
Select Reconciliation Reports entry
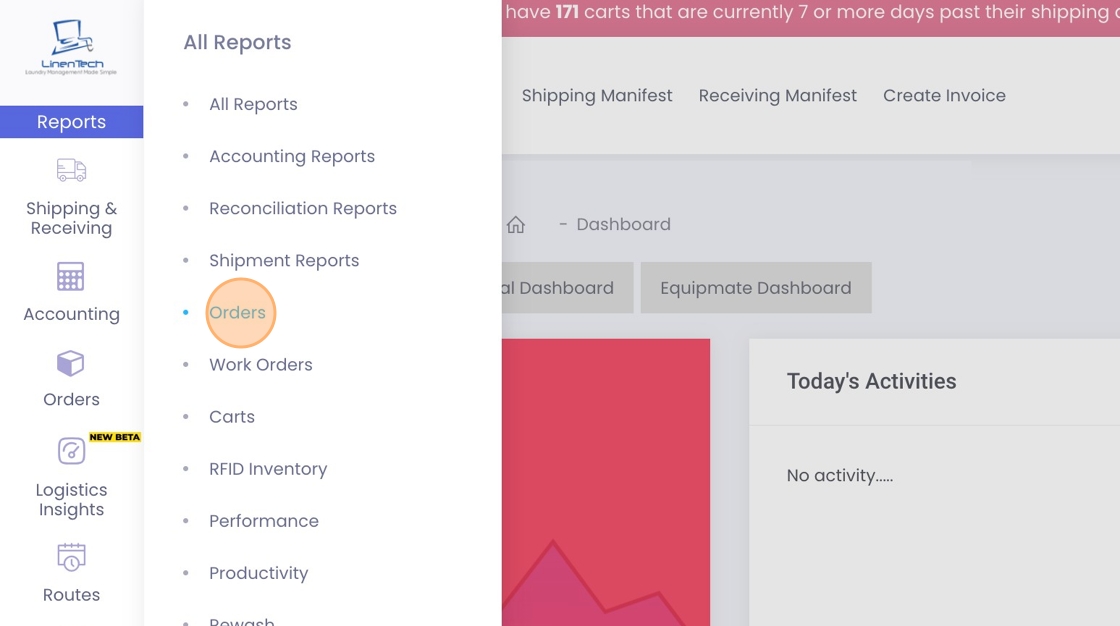[x=303, y=208]
